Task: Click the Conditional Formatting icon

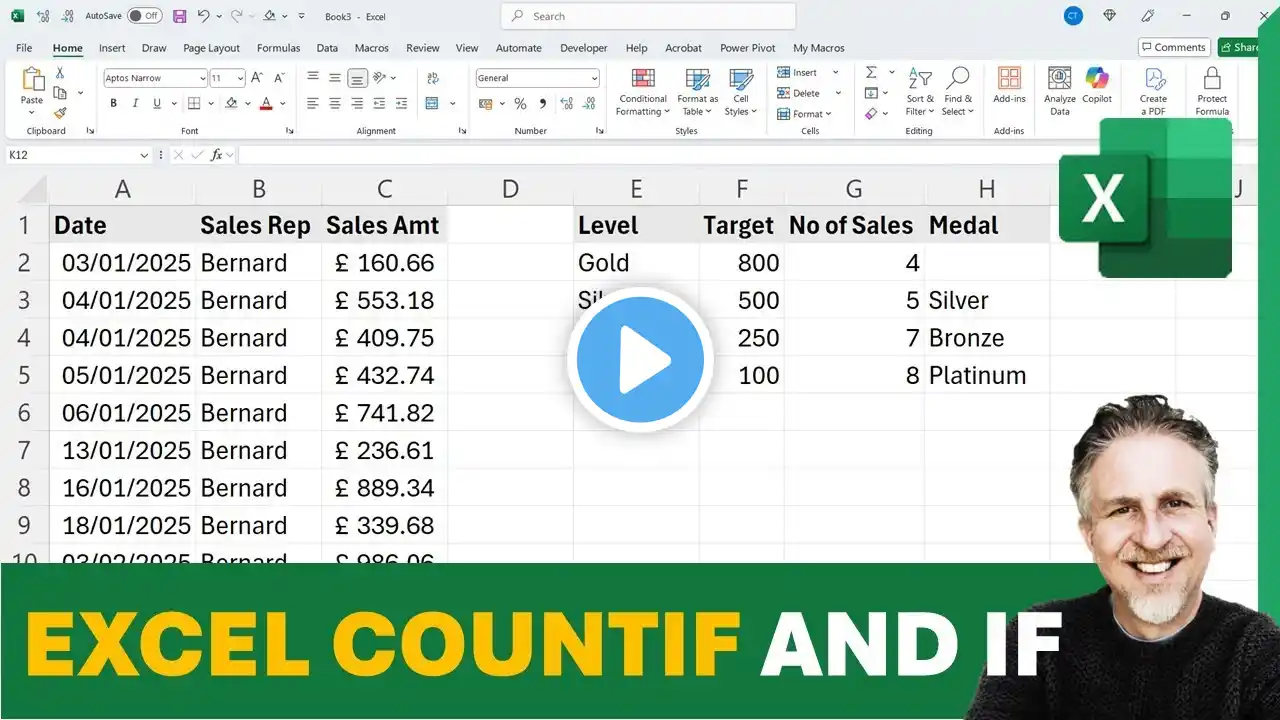Action: click(x=643, y=80)
